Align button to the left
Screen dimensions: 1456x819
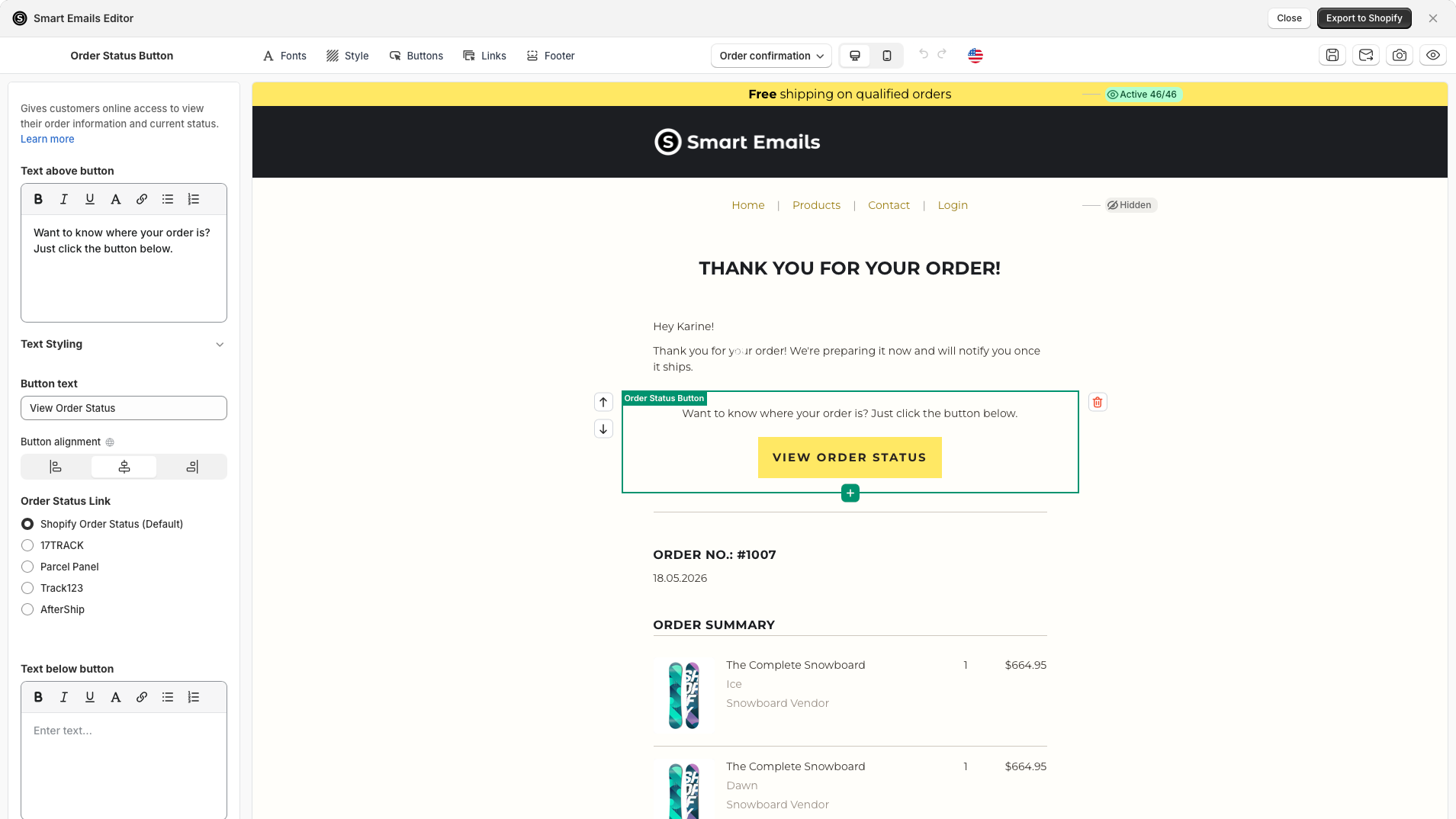click(x=56, y=467)
